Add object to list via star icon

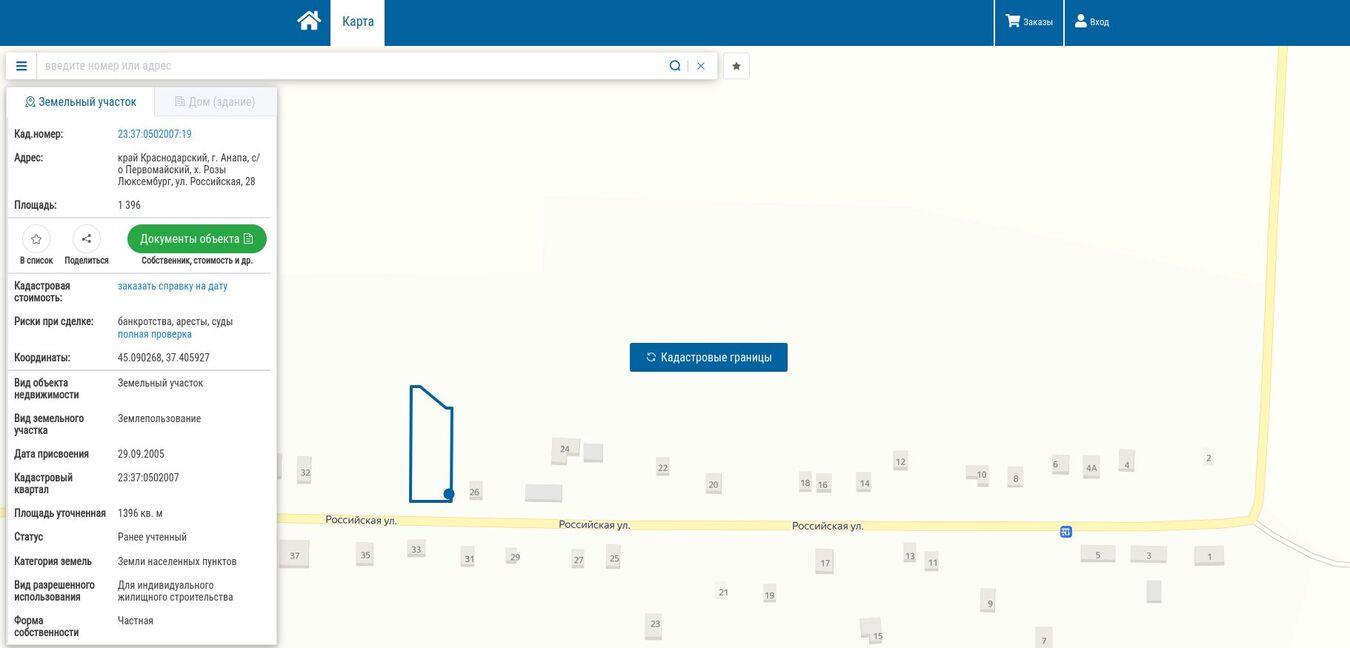coord(36,239)
